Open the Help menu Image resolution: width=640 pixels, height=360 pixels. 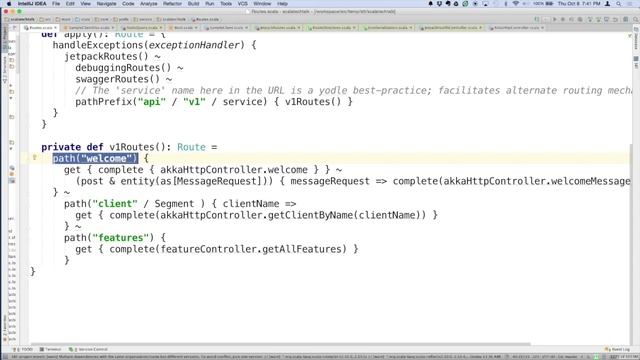click(x=282, y=4)
